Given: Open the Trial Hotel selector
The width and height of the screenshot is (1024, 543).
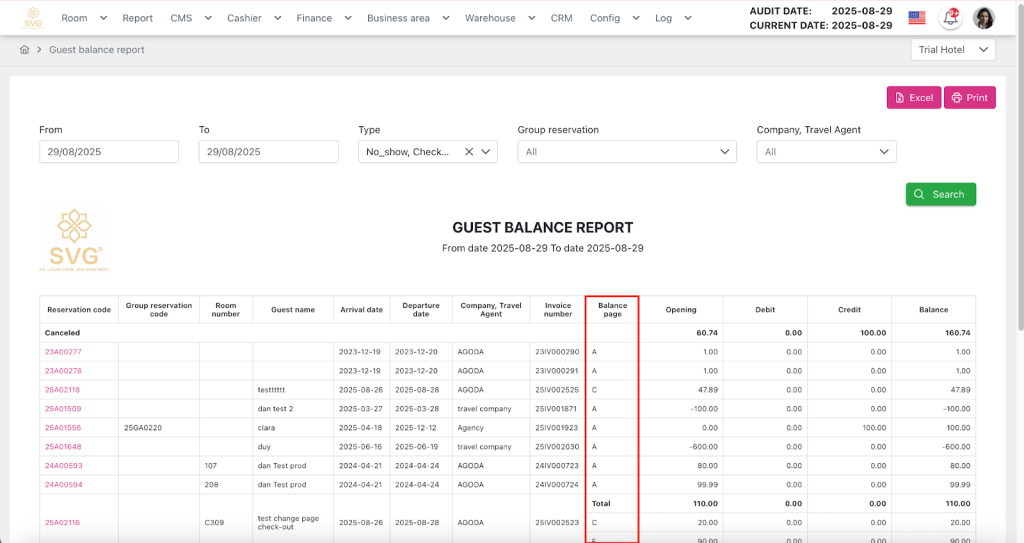Looking at the screenshot, I should coord(953,50).
